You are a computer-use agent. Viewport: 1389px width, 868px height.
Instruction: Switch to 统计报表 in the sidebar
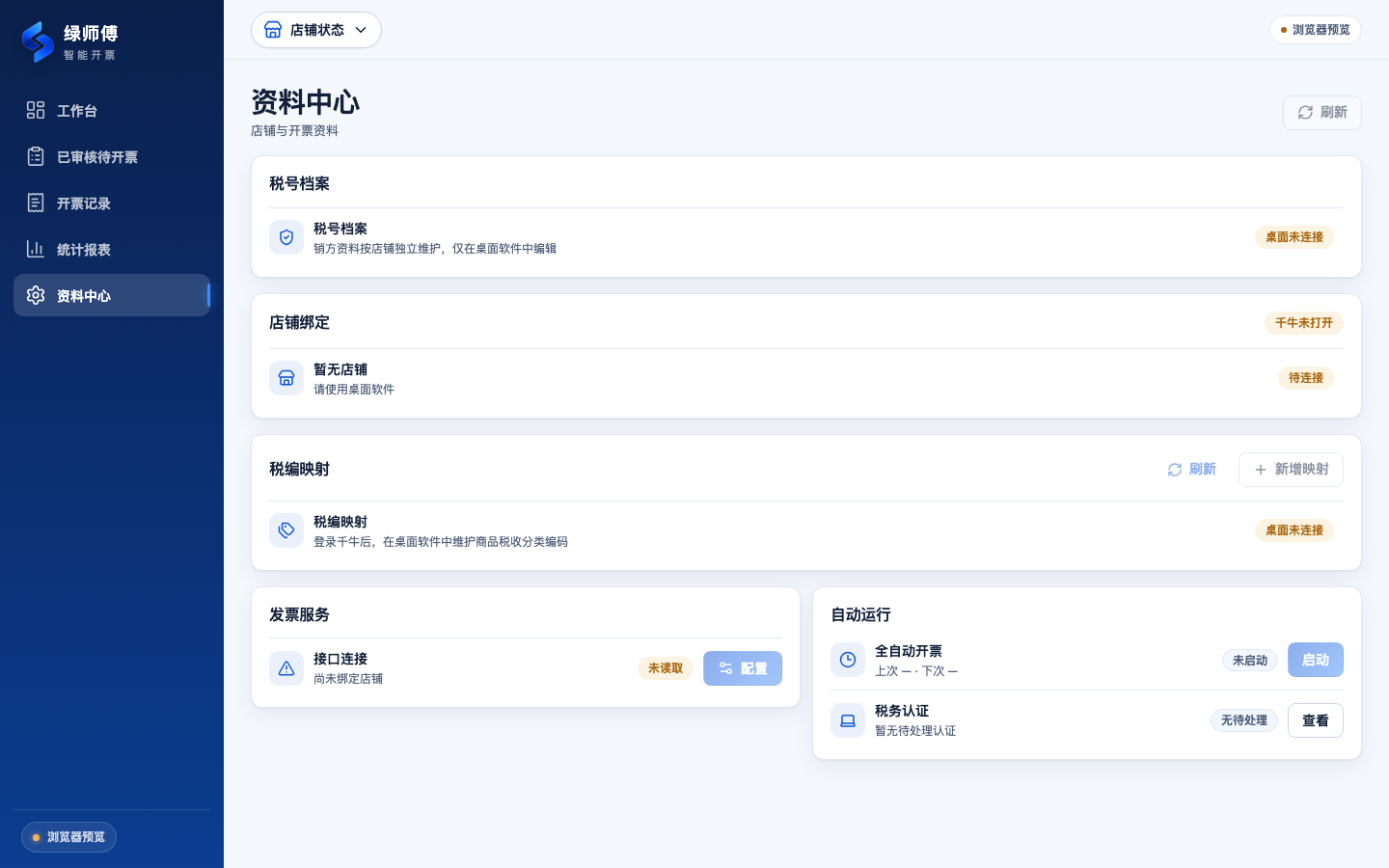coord(112,249)
